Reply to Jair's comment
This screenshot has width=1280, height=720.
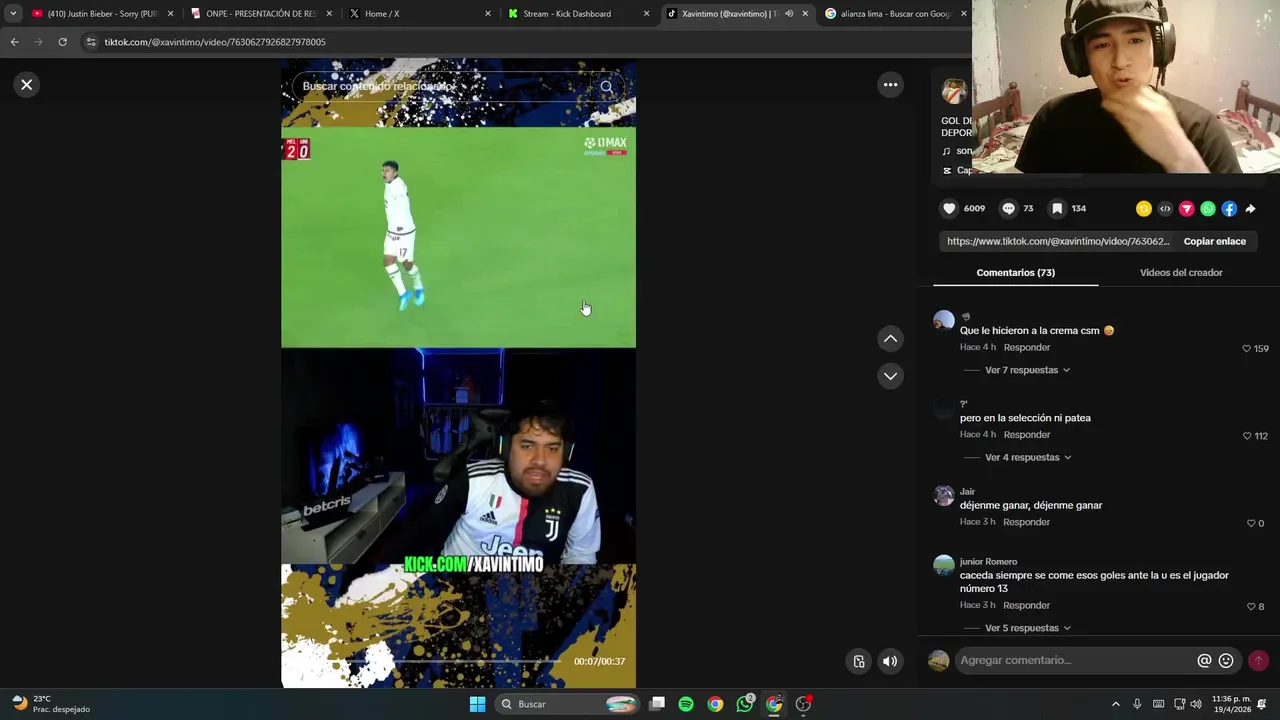point(1027,522)
